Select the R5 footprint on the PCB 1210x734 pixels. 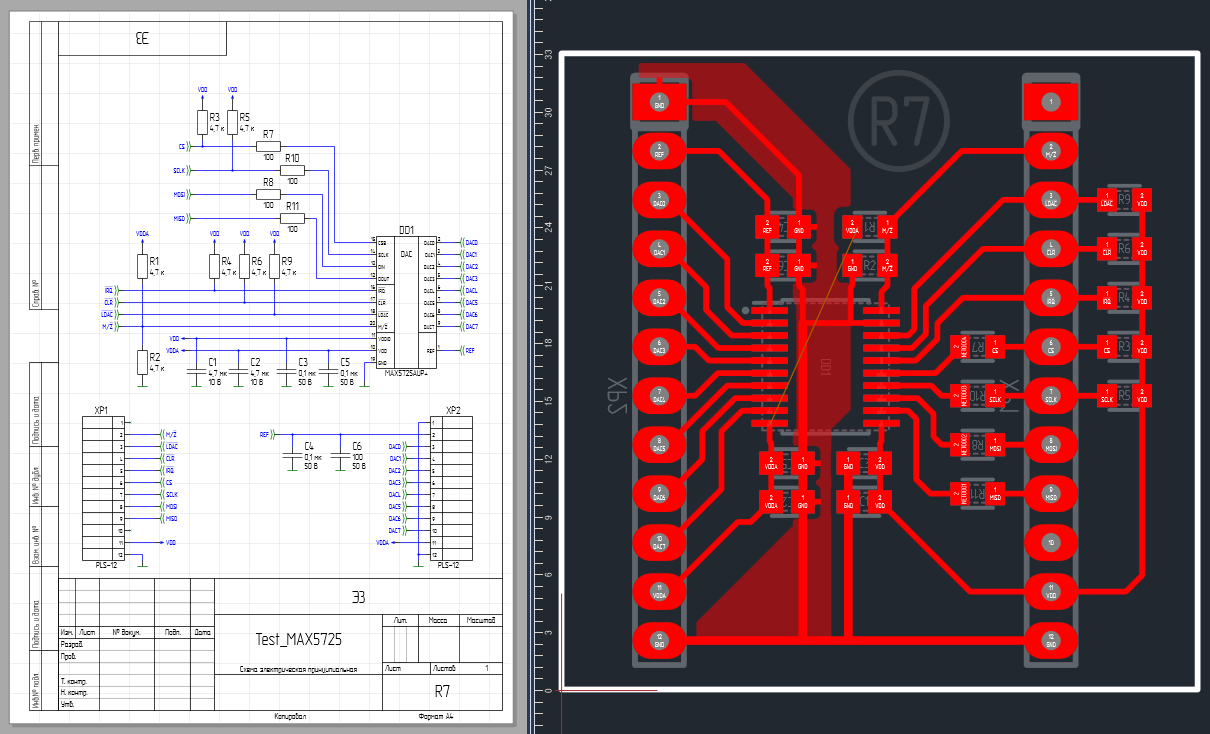coord(1124,395)
